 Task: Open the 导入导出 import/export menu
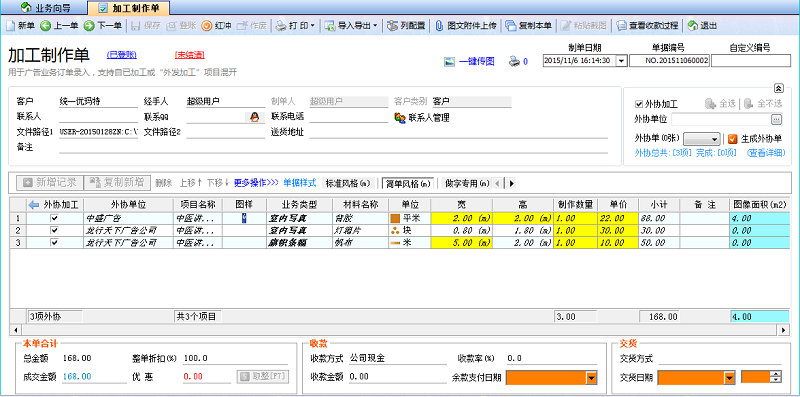352,26
